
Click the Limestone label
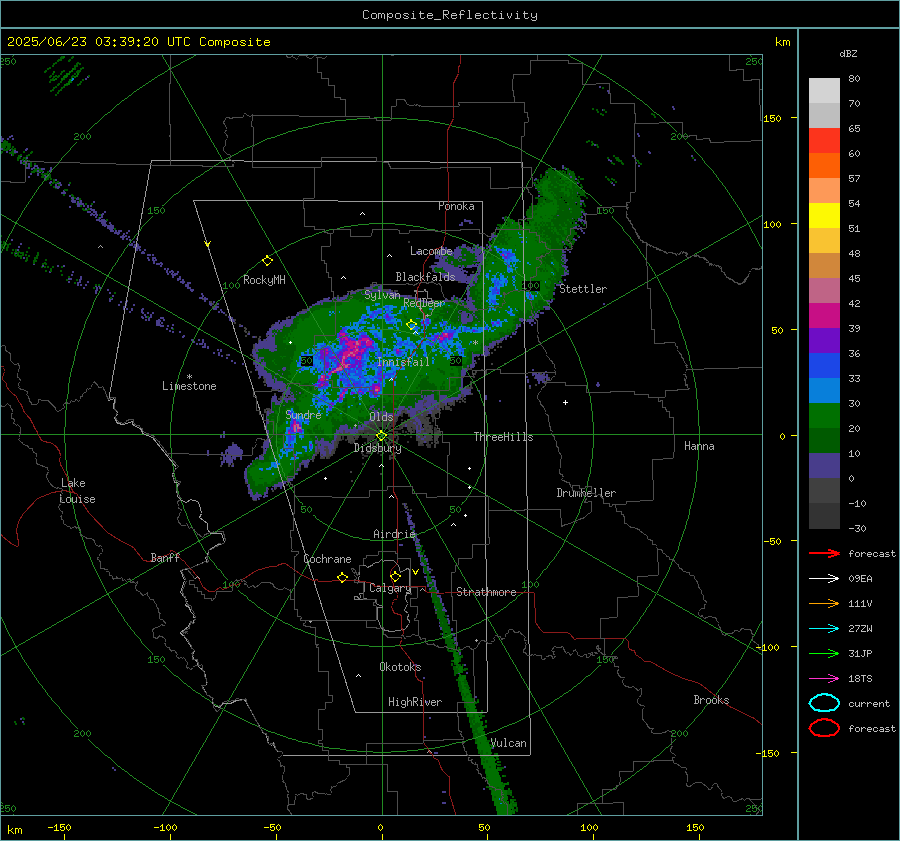pyautogui.click(x=189, y=386)
